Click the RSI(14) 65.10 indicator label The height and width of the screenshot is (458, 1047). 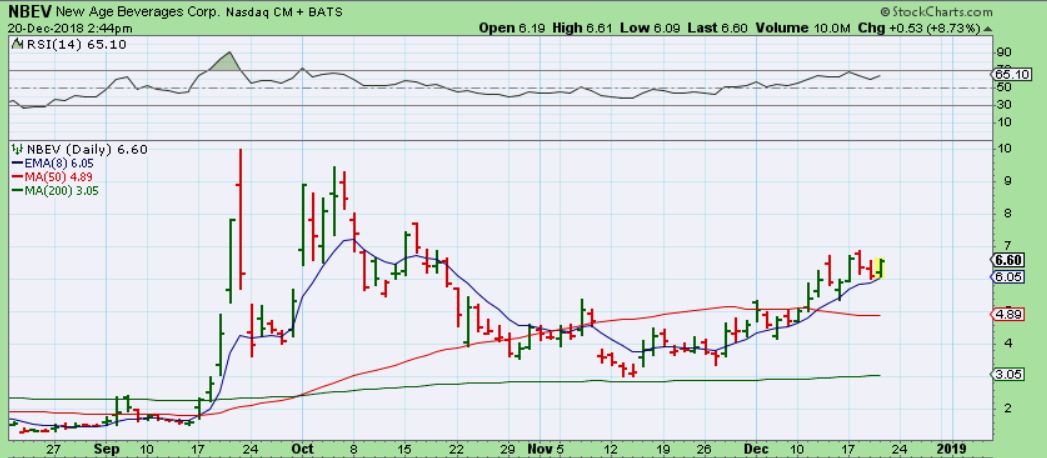pyautogui.click(x=75, y=44)
